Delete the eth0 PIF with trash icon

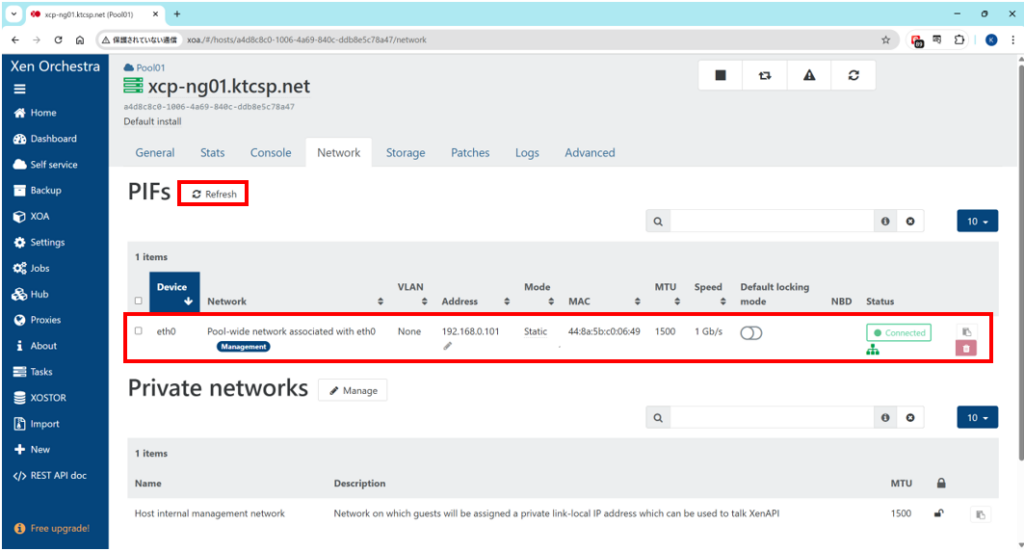pos(966,348)
